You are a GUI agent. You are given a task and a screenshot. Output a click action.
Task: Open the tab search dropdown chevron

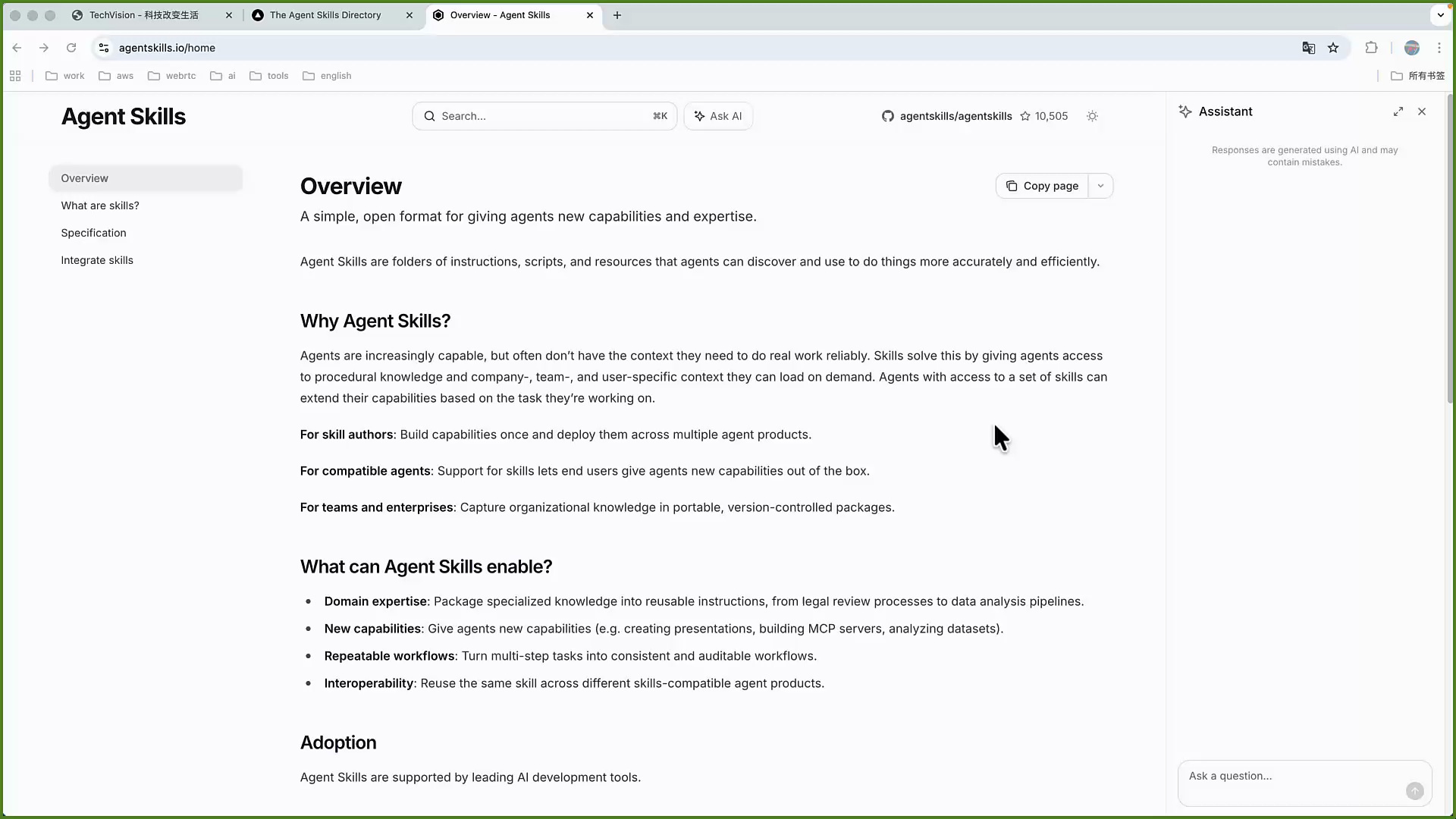point(1440,15)
